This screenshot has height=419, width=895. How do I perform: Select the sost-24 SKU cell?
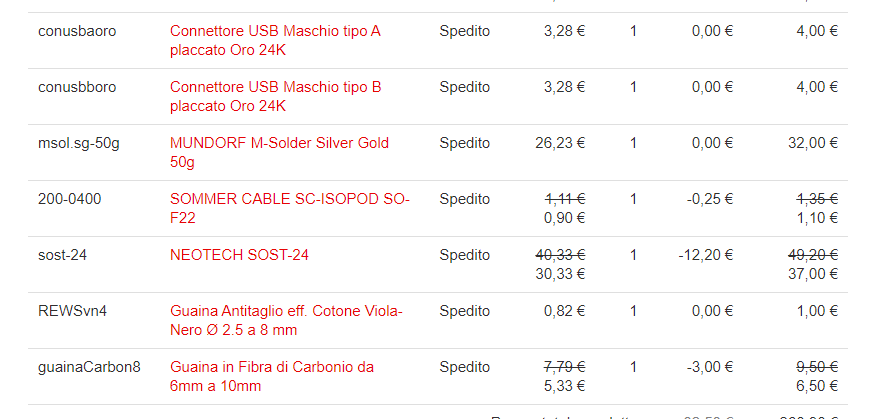click(62, 255)
